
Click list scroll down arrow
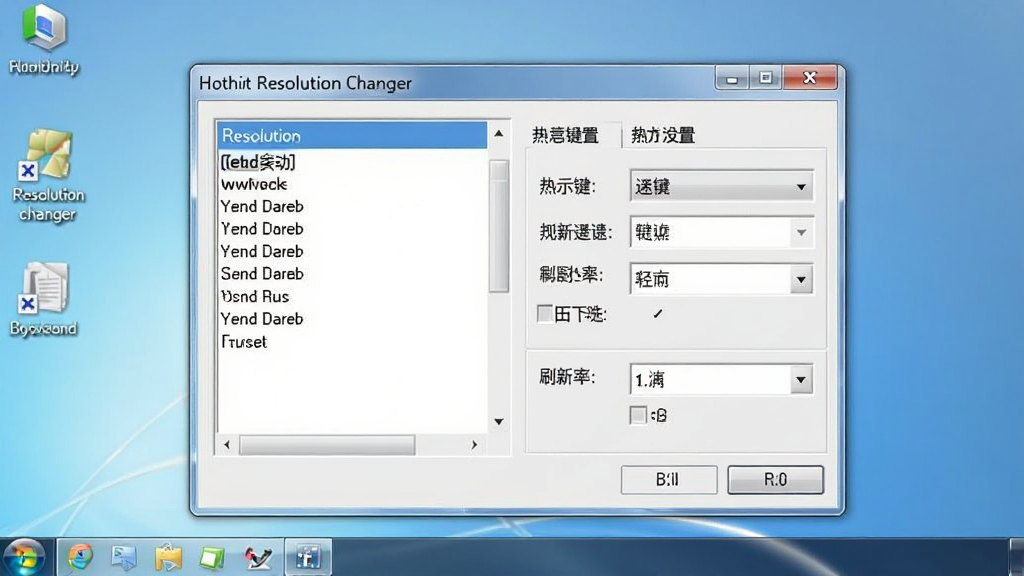pyautogui.click(x=499, y=422)
